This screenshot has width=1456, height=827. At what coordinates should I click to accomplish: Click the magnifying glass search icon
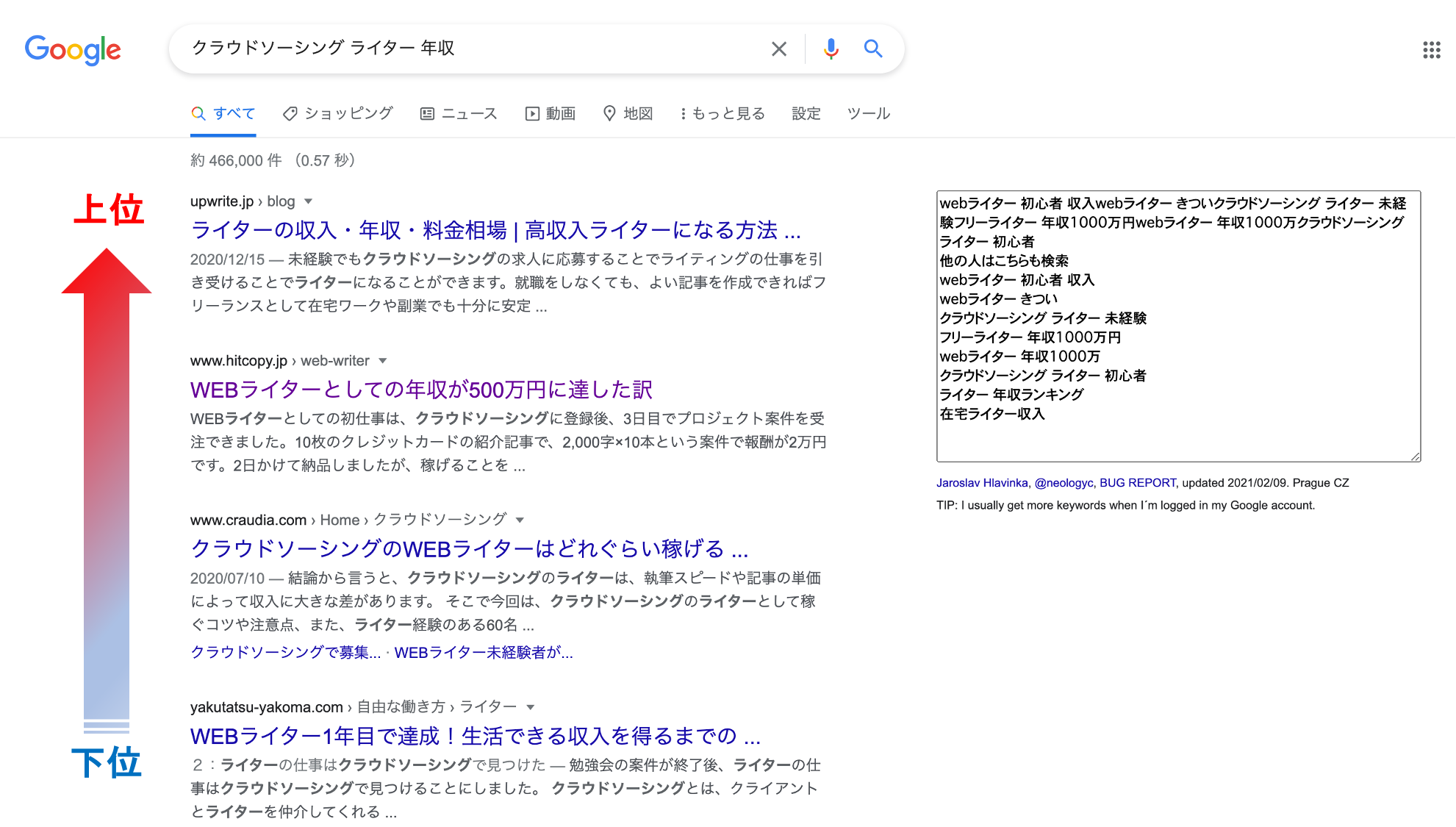[x=873, y=49]
